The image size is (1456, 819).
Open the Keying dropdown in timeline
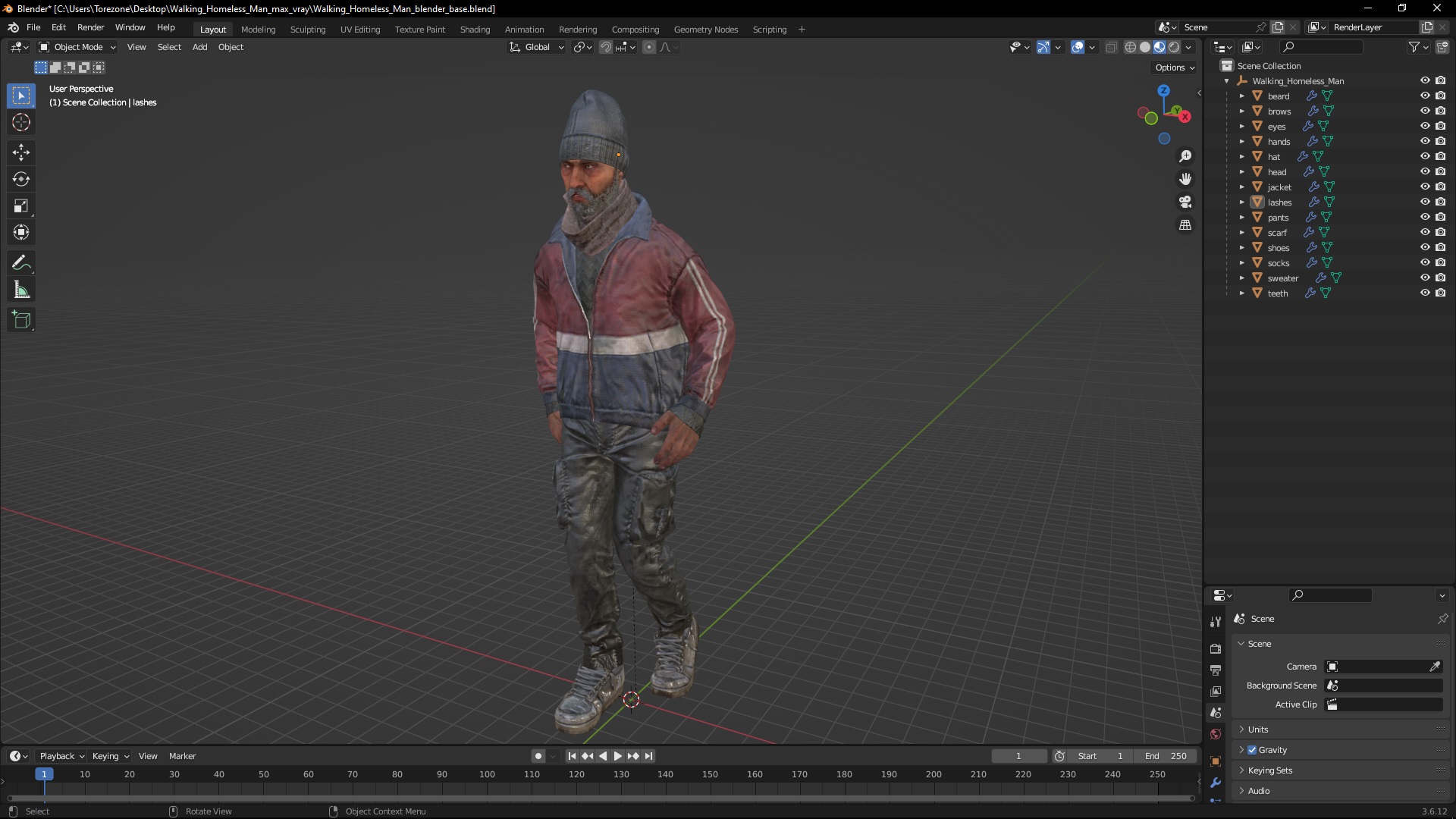point(110,756)
